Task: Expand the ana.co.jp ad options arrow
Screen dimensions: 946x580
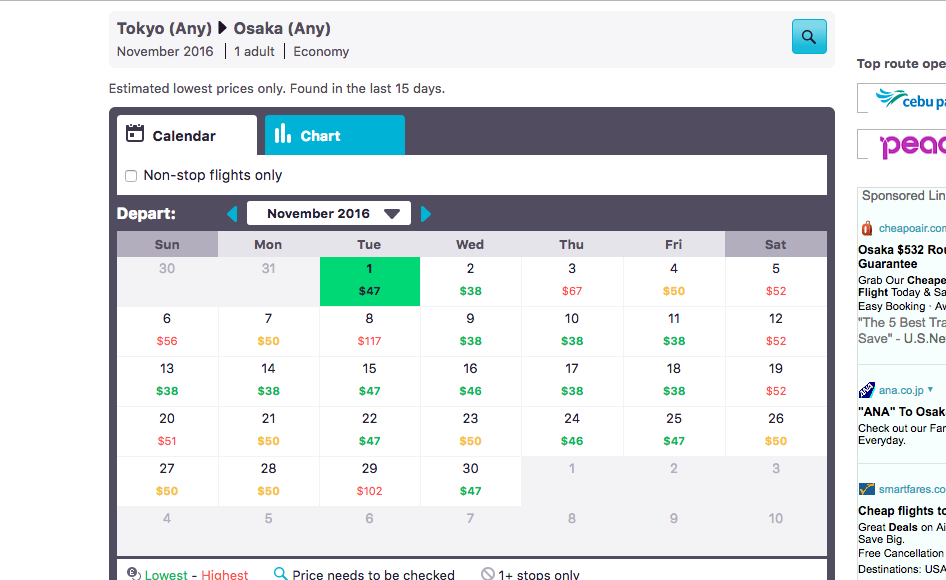Action: coord(930,390)
